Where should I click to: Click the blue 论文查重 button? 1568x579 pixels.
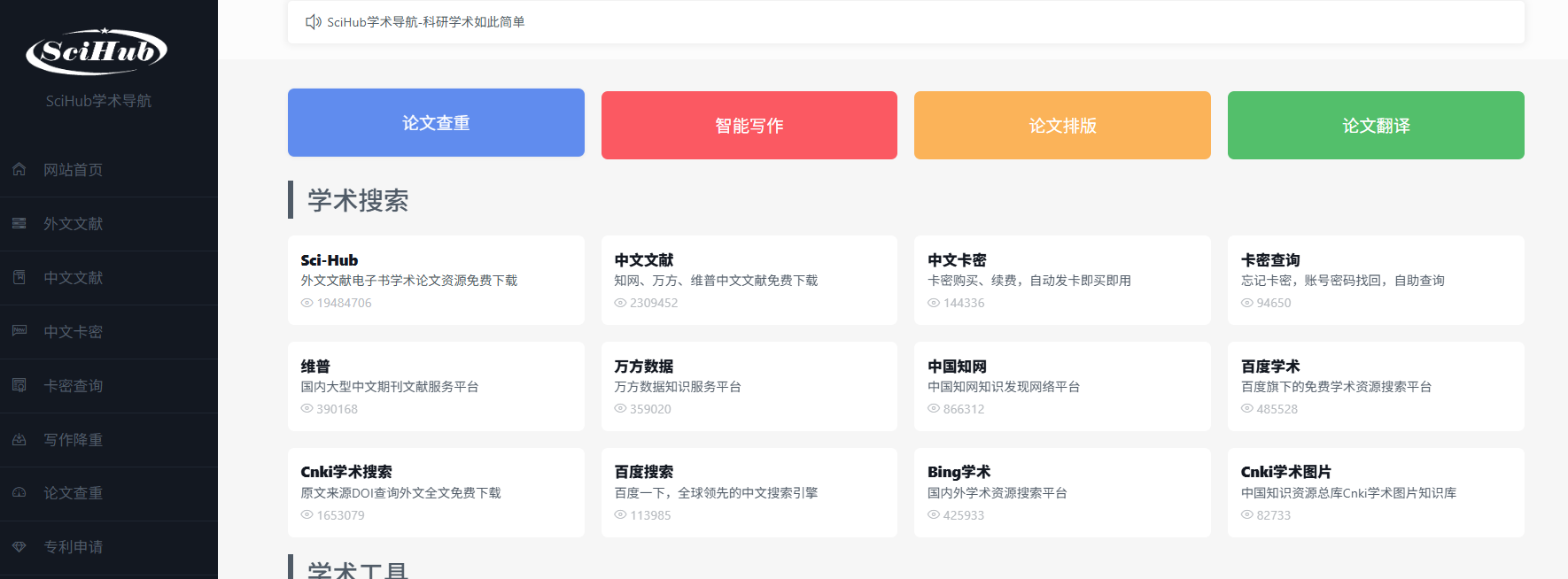436,123
